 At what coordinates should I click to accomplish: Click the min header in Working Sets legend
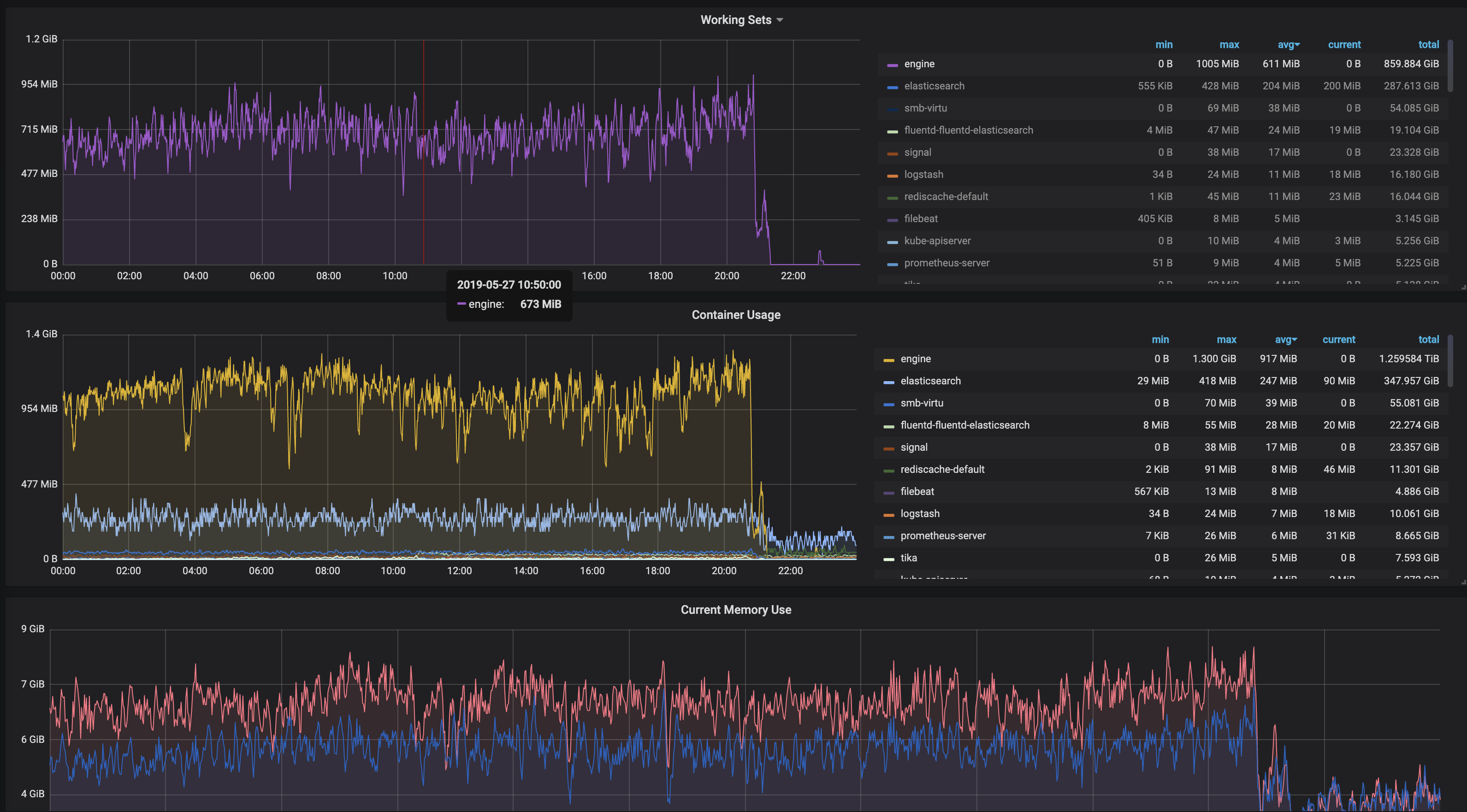tap(1164, 44)
